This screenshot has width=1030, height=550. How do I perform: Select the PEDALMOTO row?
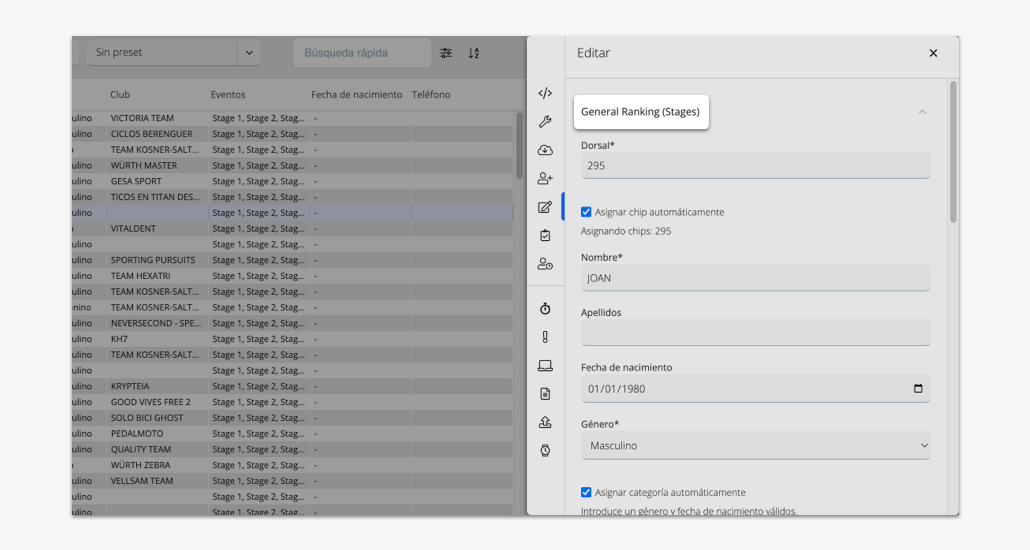292,434
